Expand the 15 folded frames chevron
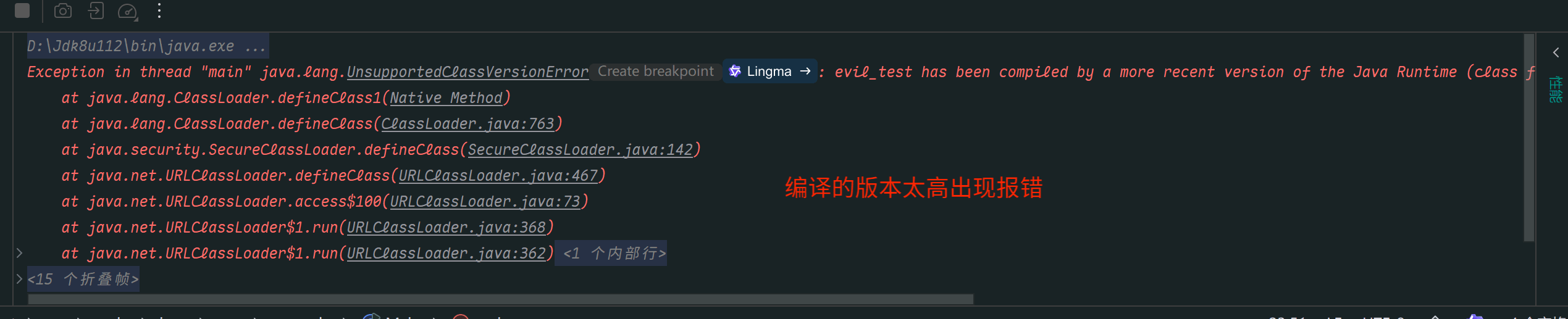The image size is (1568, 319). pyautogui.click(x=19, y=278)
